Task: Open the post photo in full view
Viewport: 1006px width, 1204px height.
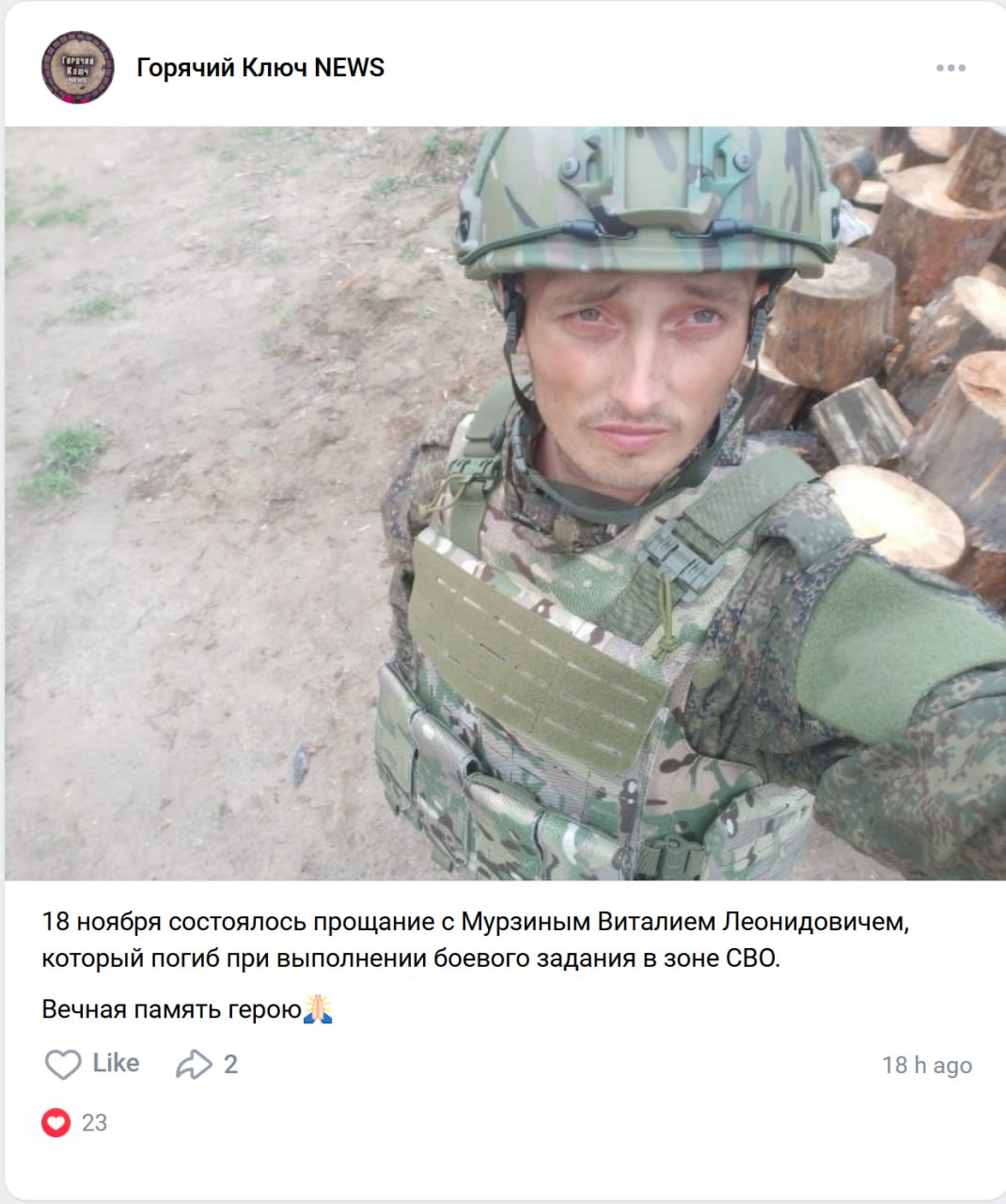Action: [505, 503]
